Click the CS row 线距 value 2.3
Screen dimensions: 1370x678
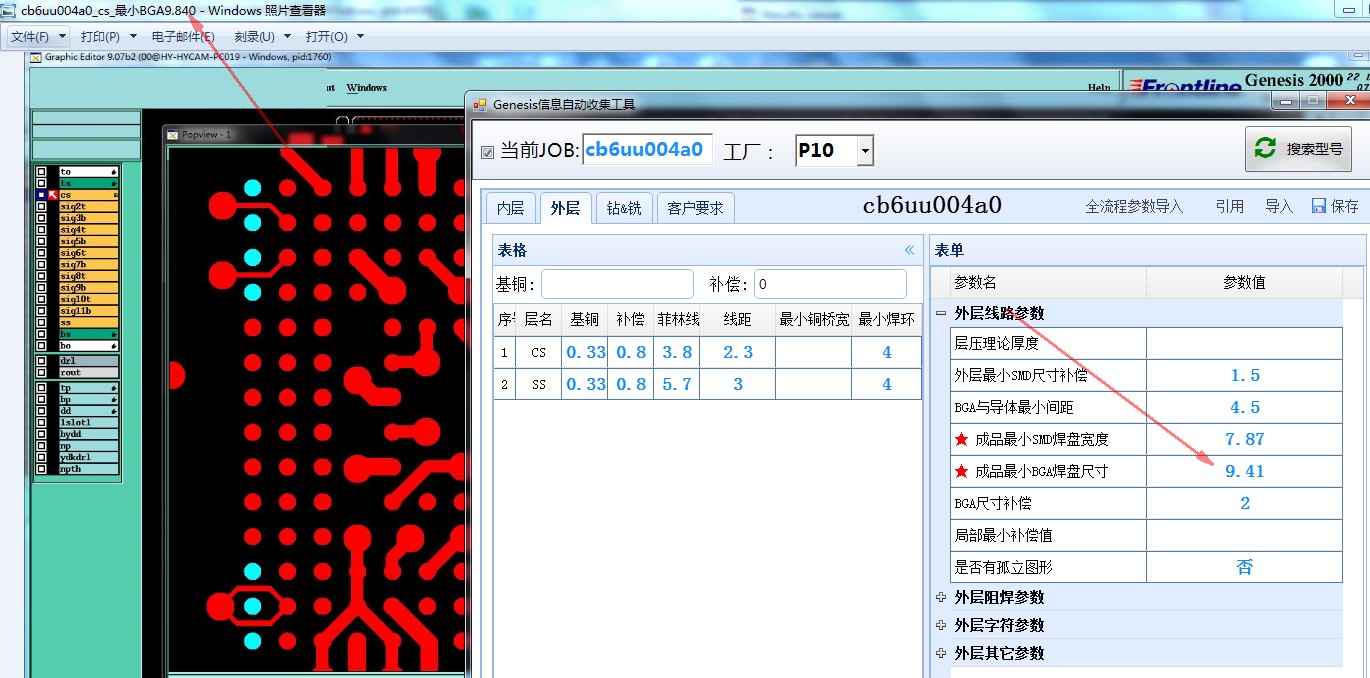coord(738,352)
